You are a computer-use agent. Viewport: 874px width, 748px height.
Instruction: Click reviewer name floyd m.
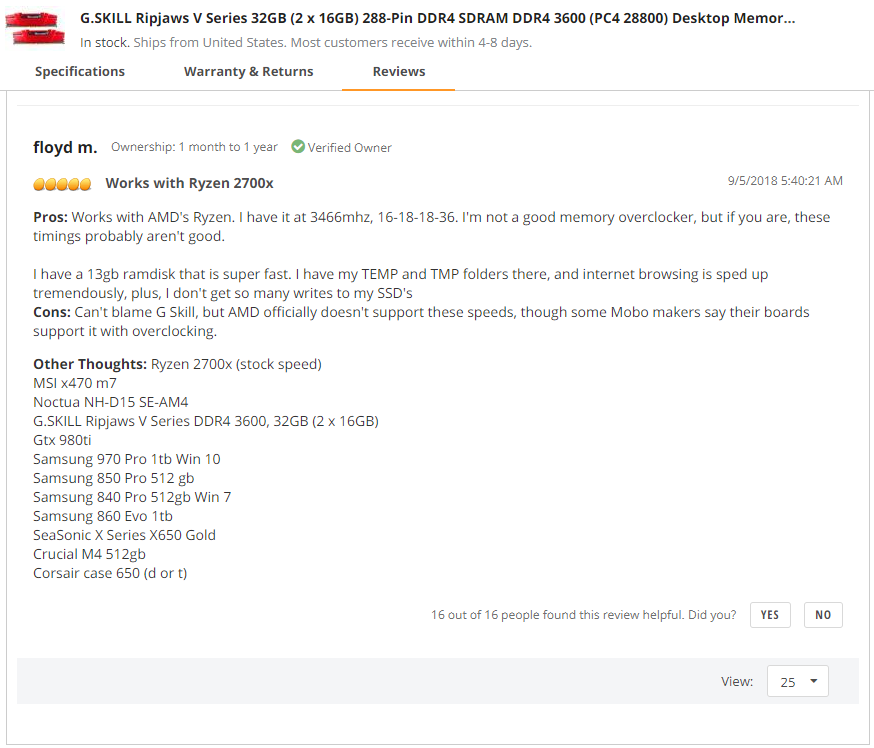pos(65,147)
